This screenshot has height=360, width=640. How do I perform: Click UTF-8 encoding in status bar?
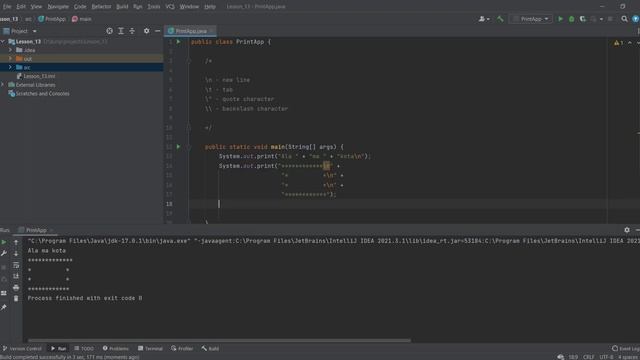click(606, 357)
